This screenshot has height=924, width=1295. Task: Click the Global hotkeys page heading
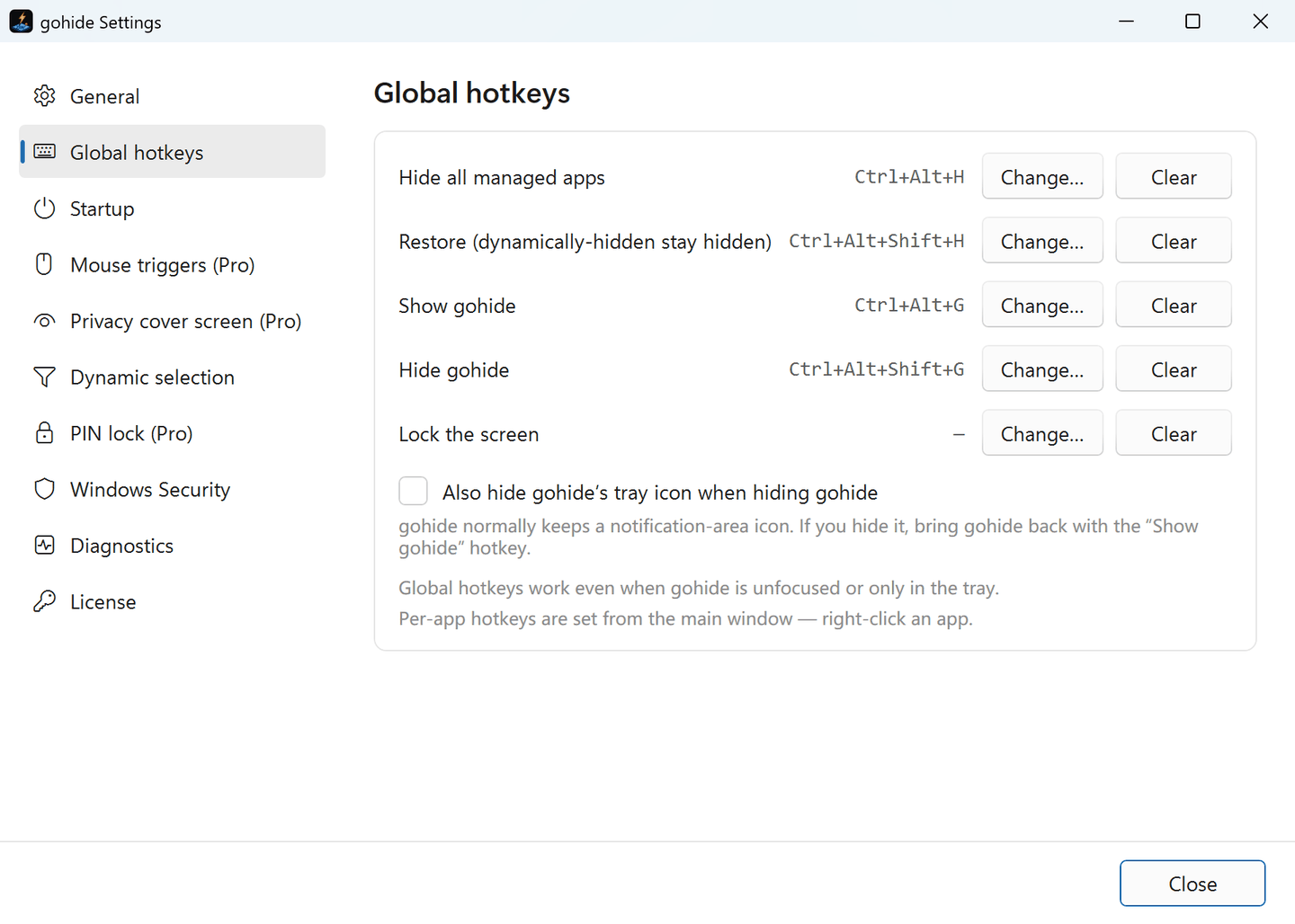click(x=471, y=93)
